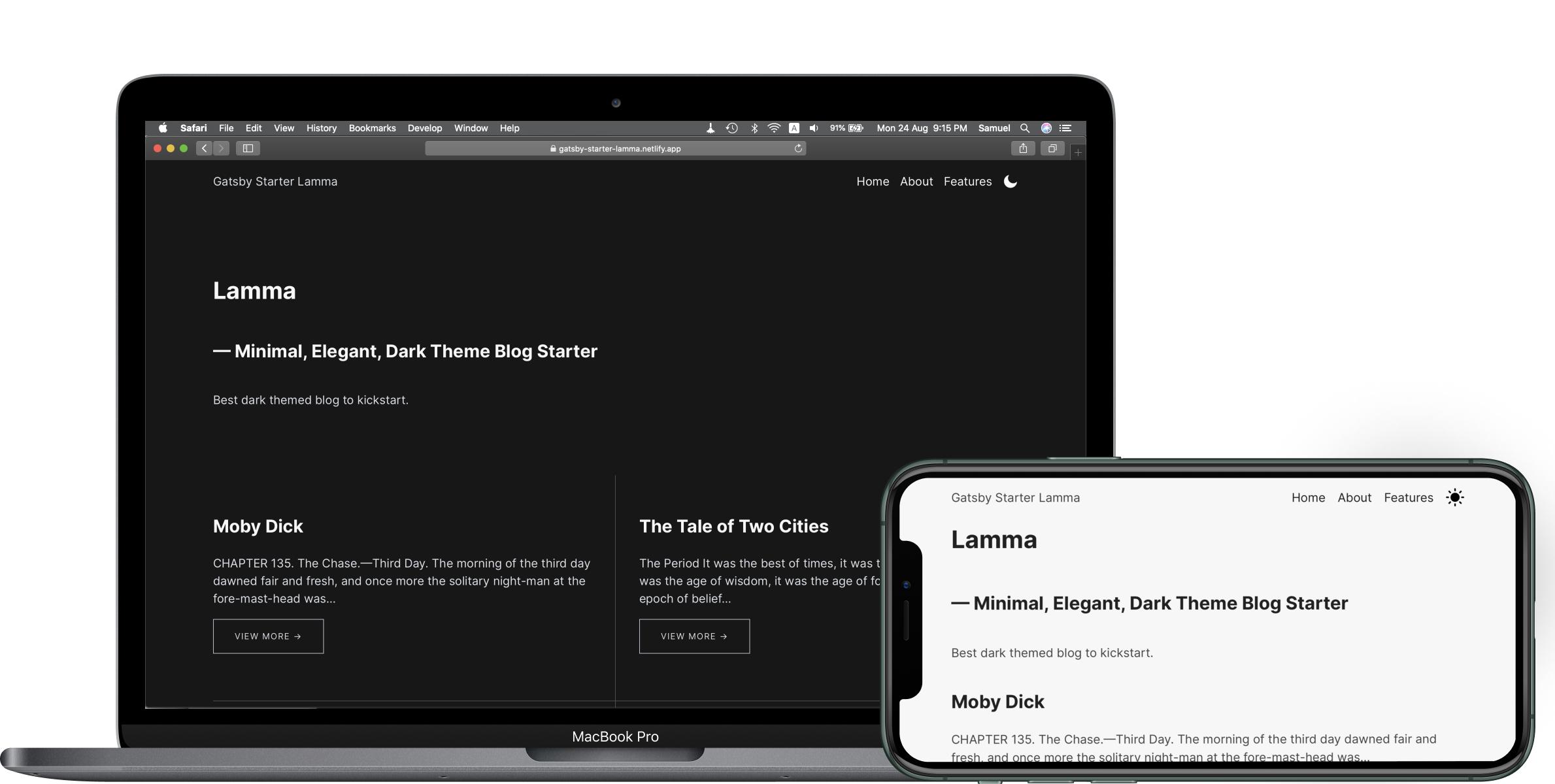This screenshot has height=784, width=1555.
Task: Click VIEW MORE on Tale of Two Cities
Action: pyautogui.click(x=694, y=636)
